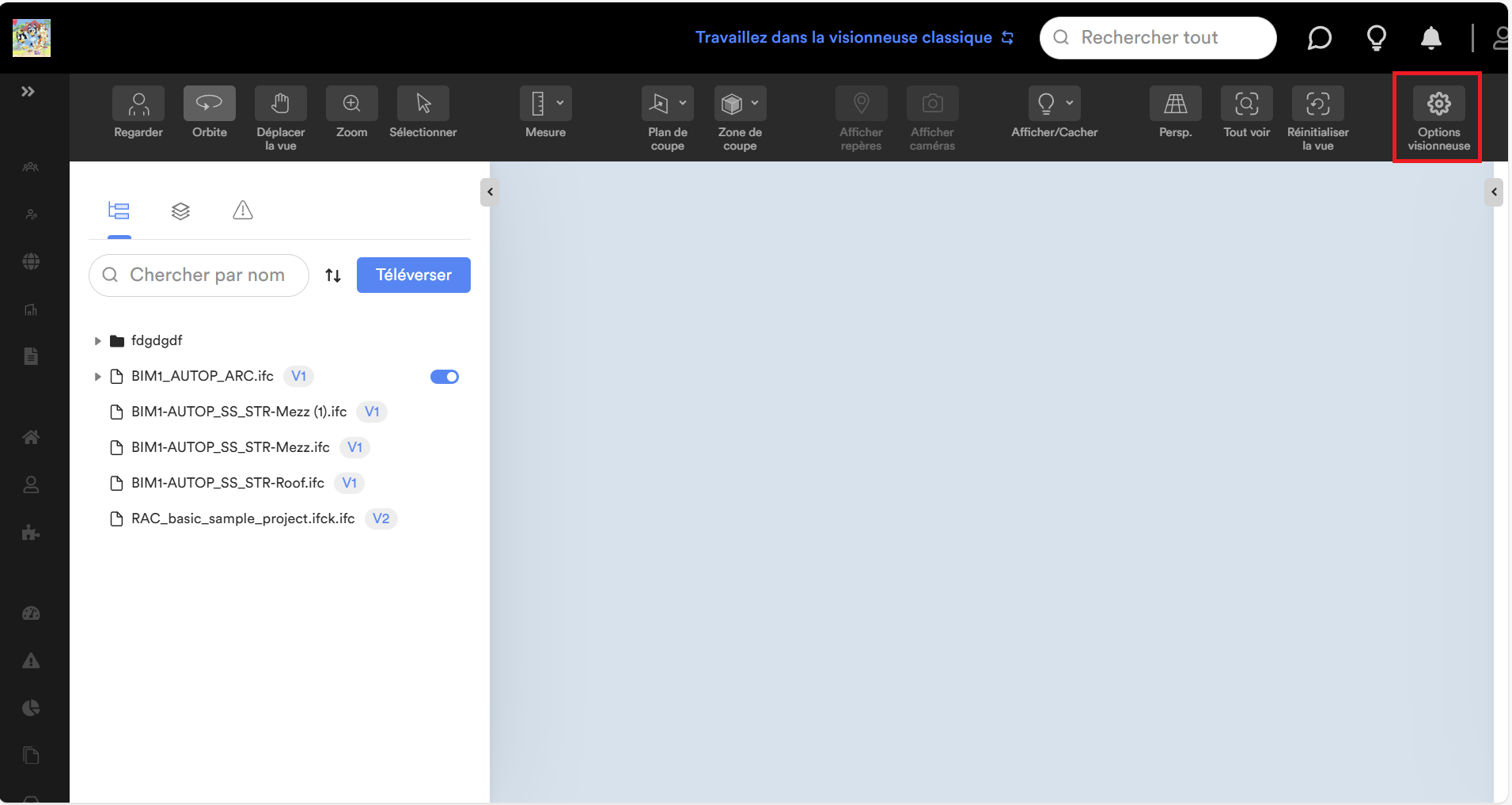Viewport: 1512px width, 805px height.
Task: Expand the Zone de coupe dropdown arrow
Action: (755, 103)
